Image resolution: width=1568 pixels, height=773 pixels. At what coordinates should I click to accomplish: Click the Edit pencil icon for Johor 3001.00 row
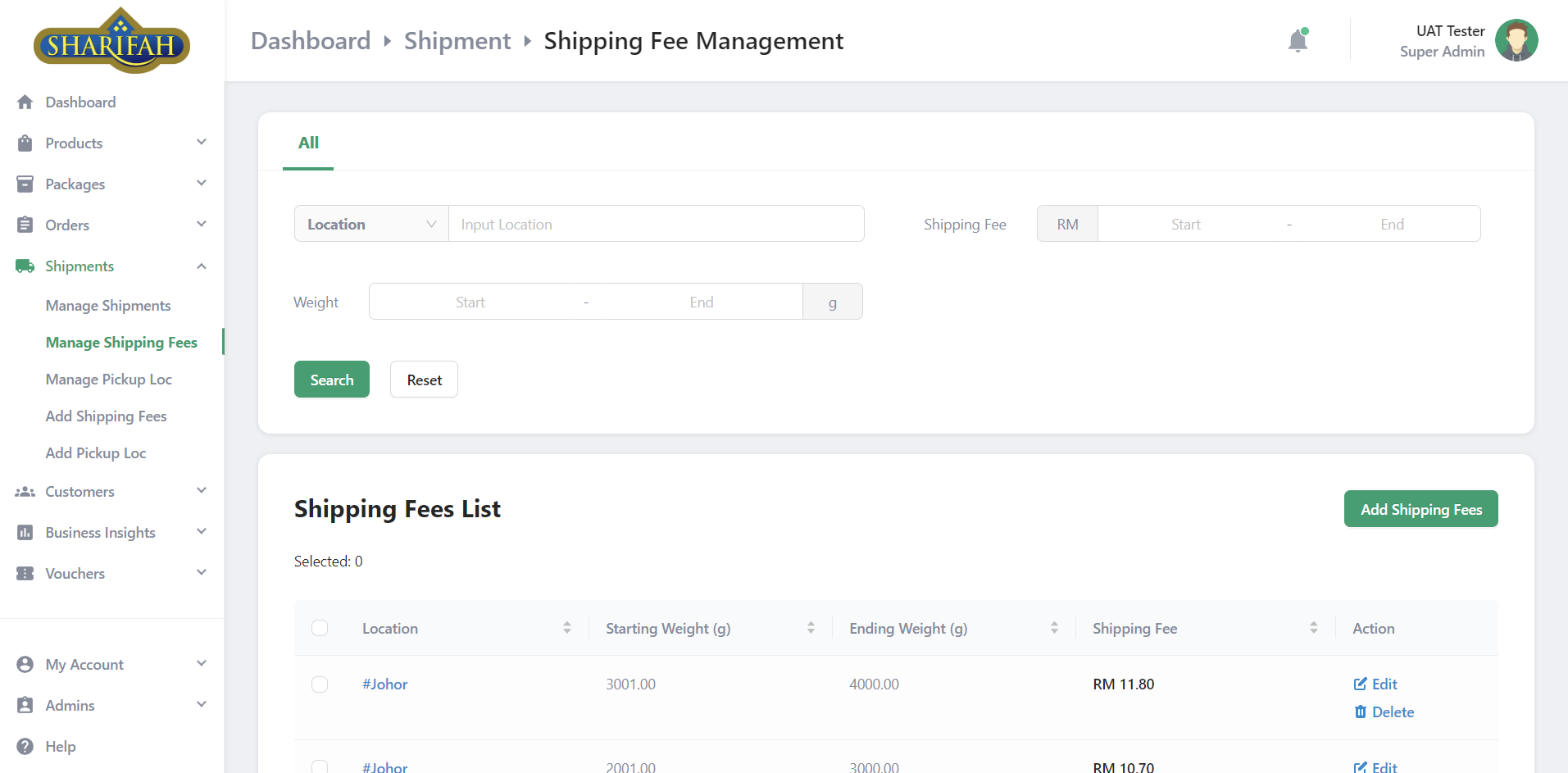pos(1361,684)
